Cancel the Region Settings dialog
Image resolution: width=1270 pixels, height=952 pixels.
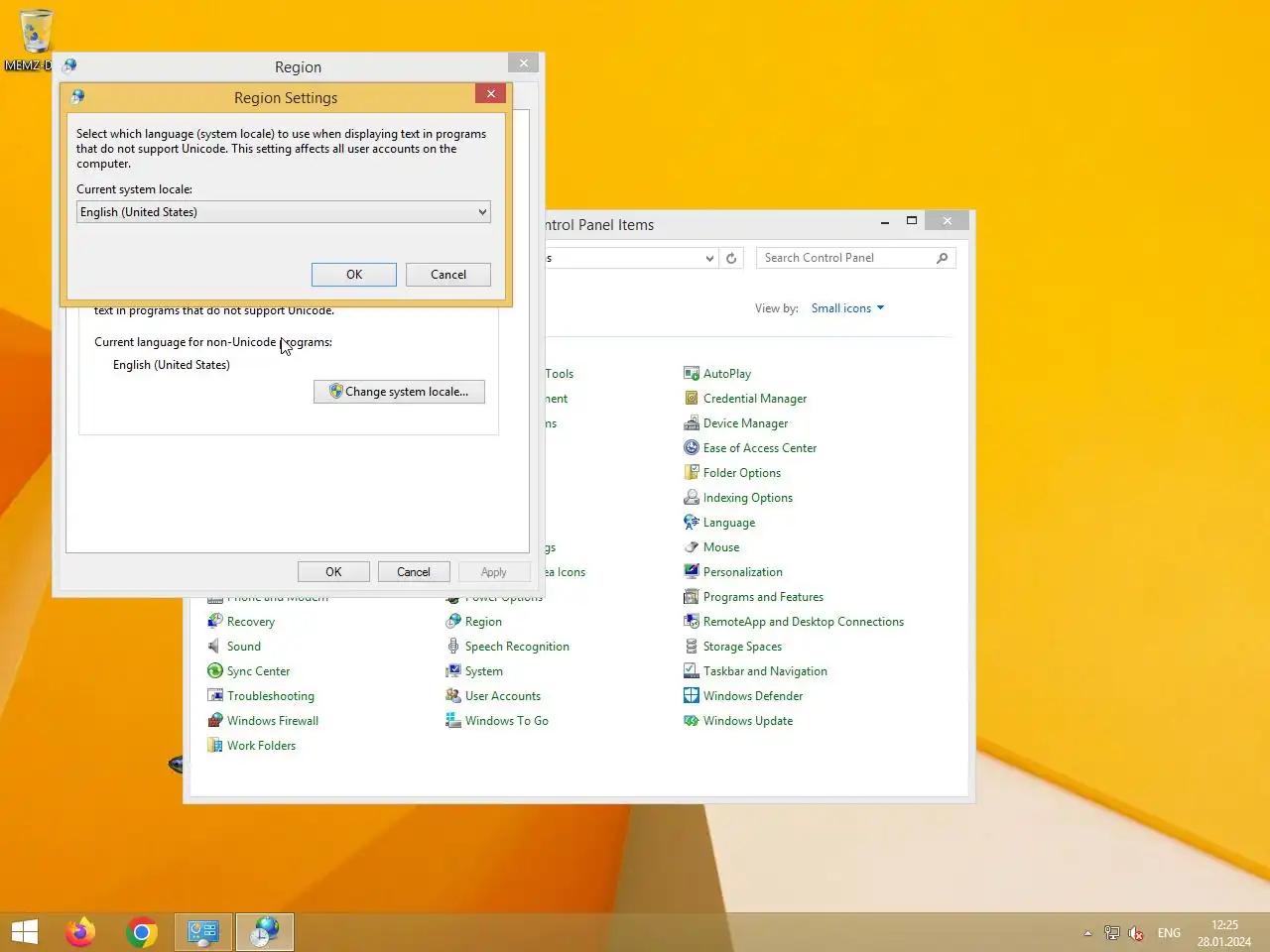coord(448,275)
